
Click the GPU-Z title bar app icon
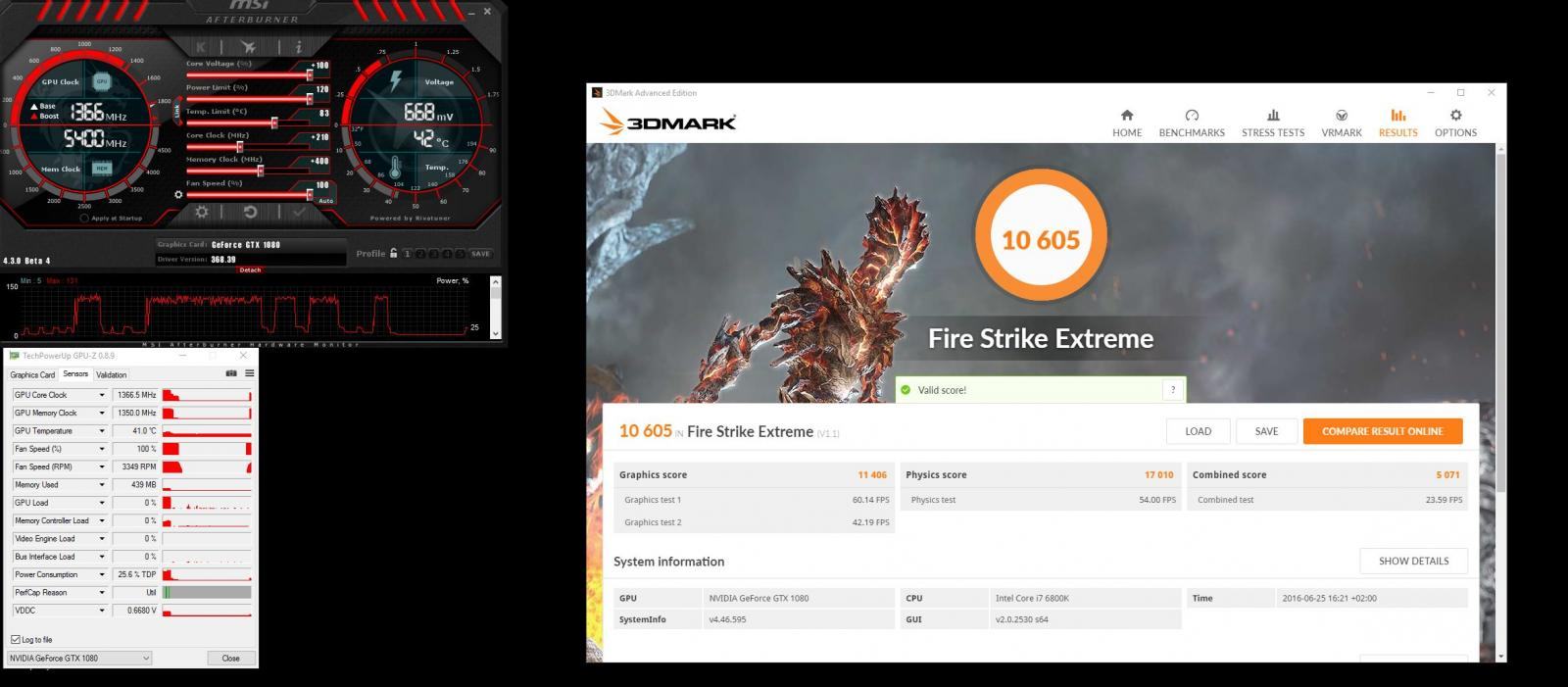coord(14,356)
